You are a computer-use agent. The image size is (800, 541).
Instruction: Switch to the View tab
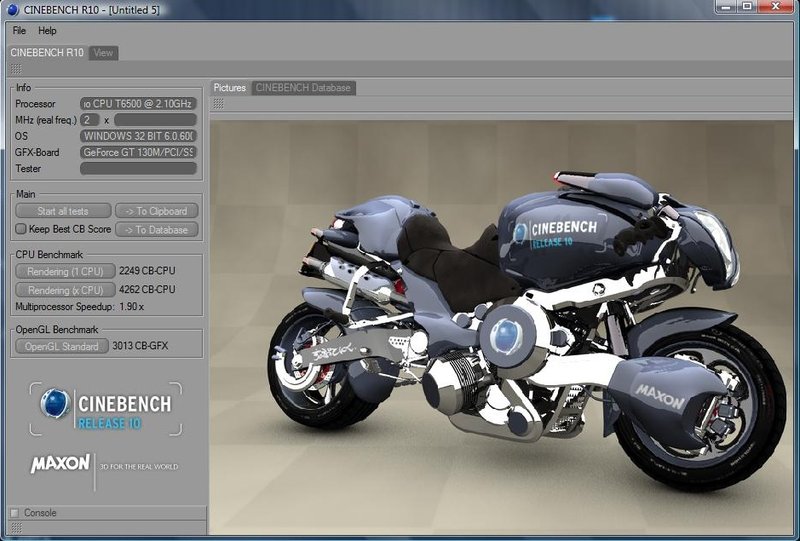pyautogui.click(x=103, y=53)
